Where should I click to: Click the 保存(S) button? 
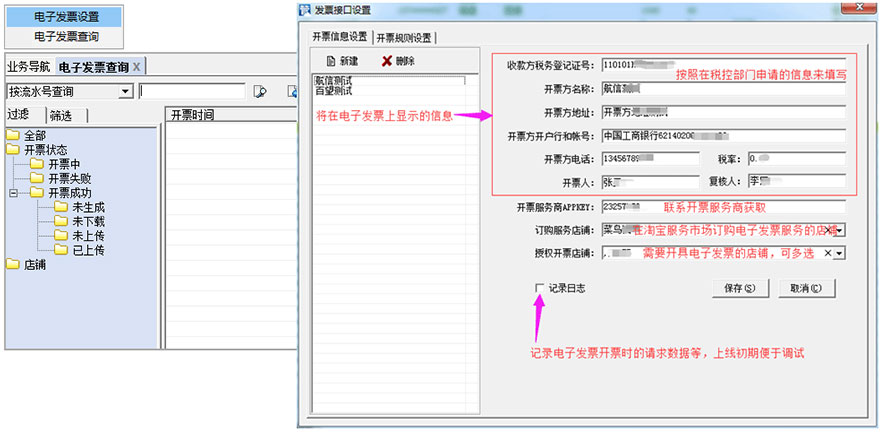click(740, 288)
